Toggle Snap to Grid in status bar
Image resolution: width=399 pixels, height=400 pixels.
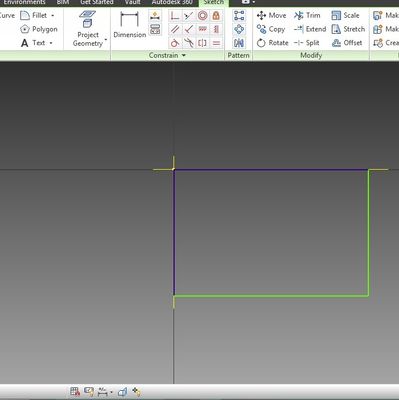click(x=75, y=391)
